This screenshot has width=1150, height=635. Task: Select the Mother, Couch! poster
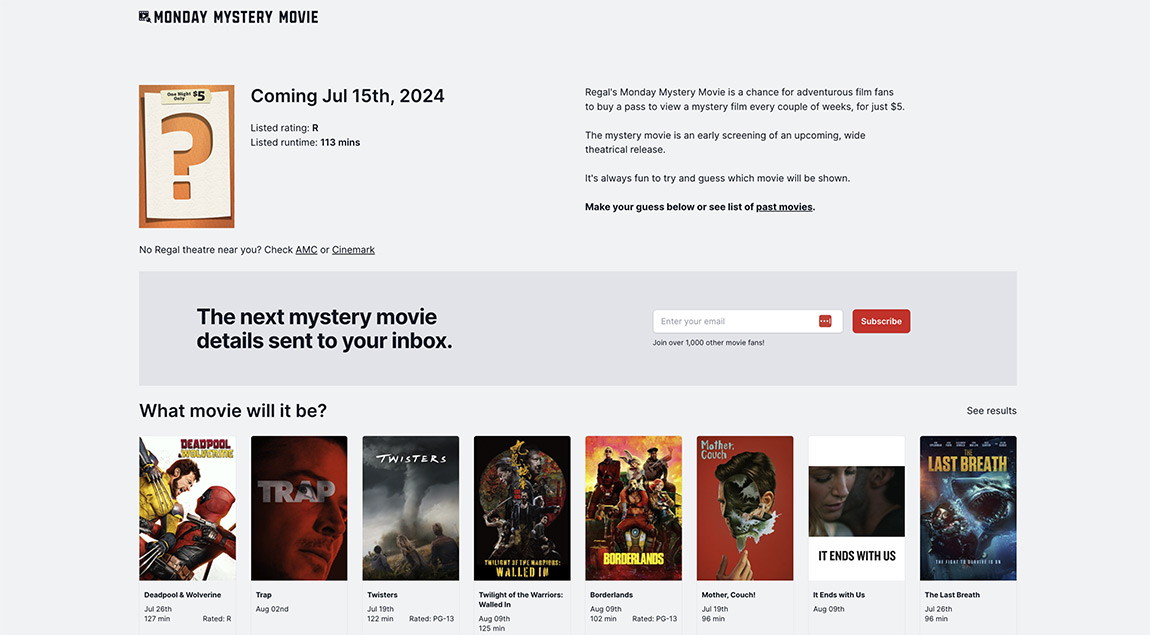tap(745, 508)
